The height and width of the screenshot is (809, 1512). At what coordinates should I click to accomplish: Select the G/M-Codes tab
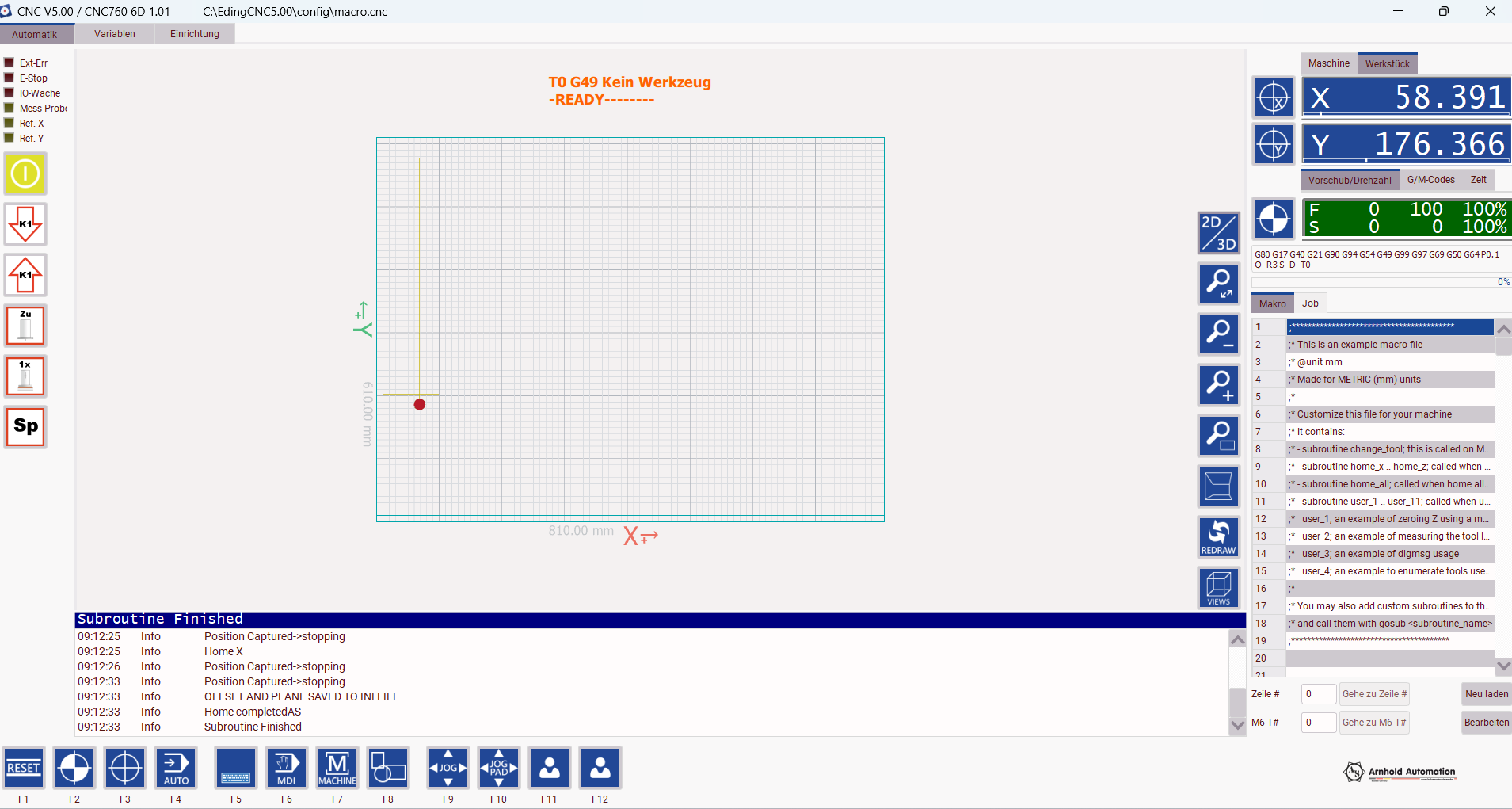[1430, 180]
